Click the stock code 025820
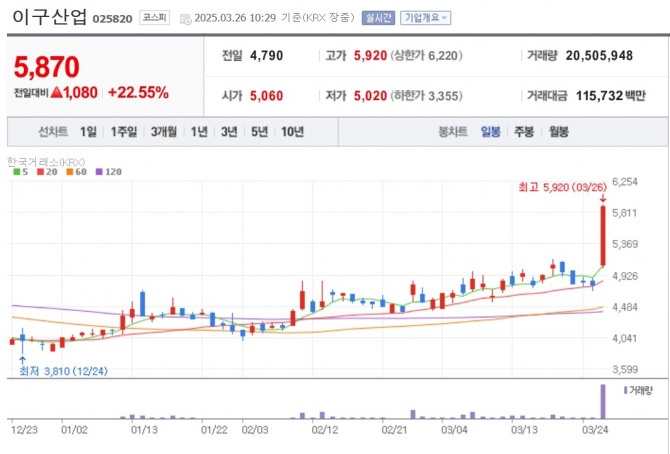The height and width of the screenshot is (454, 670). [x=112, y=19]
